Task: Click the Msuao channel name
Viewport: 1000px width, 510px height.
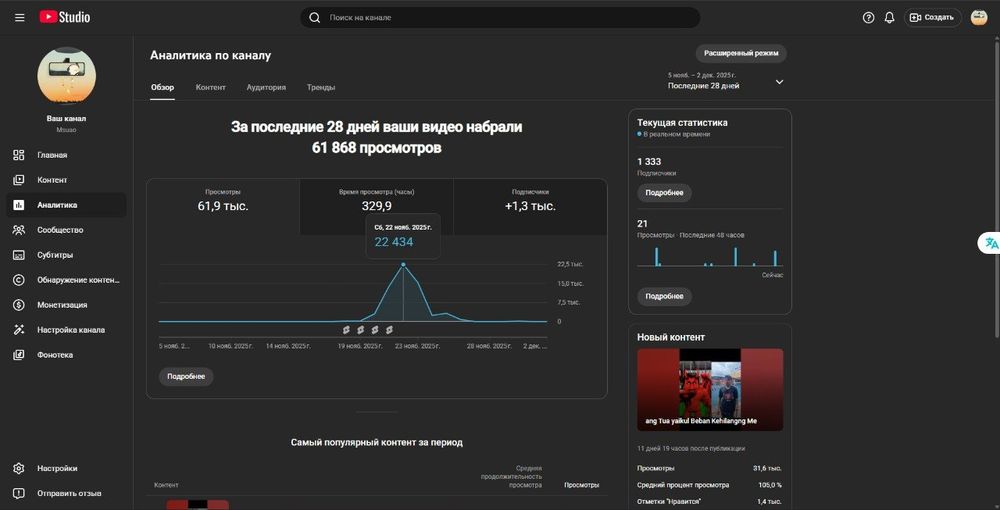Action: [x=66, y=129]
